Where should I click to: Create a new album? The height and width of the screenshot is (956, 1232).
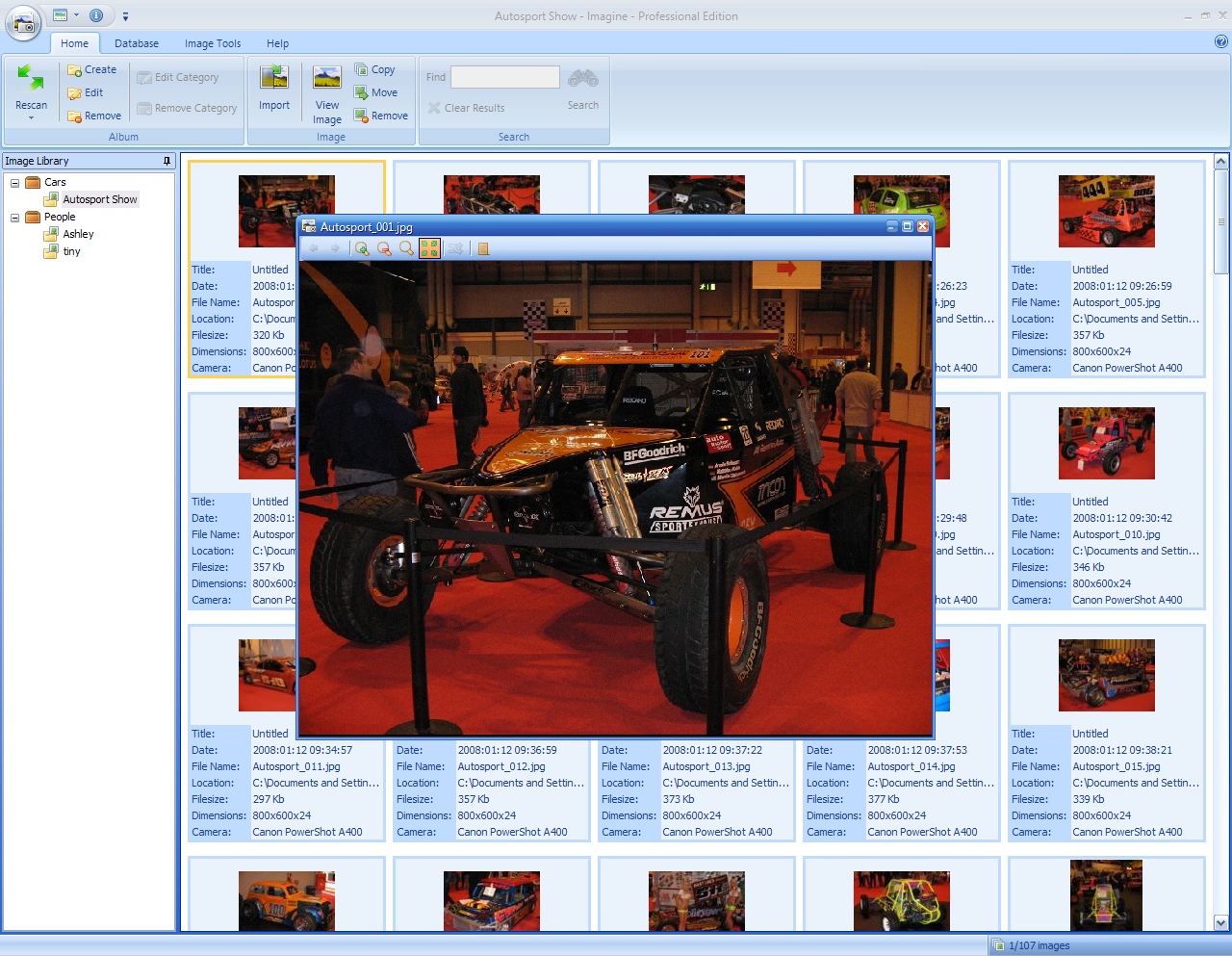(x=91, y=69)
